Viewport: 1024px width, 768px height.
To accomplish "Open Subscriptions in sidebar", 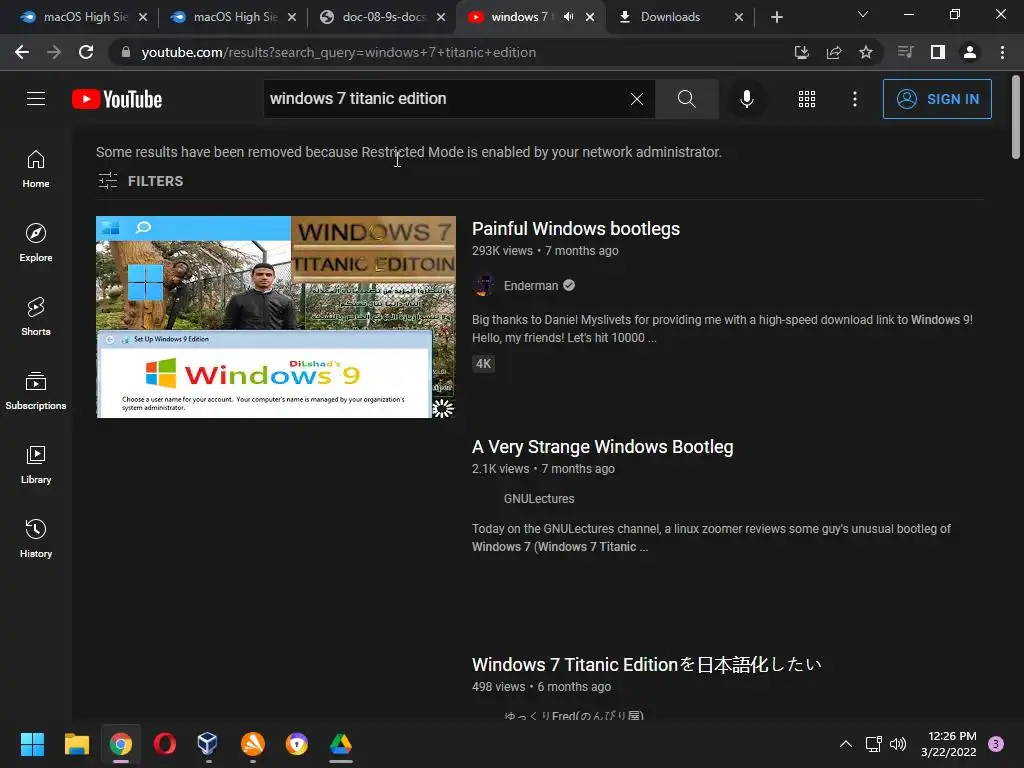I will [36, 391].
